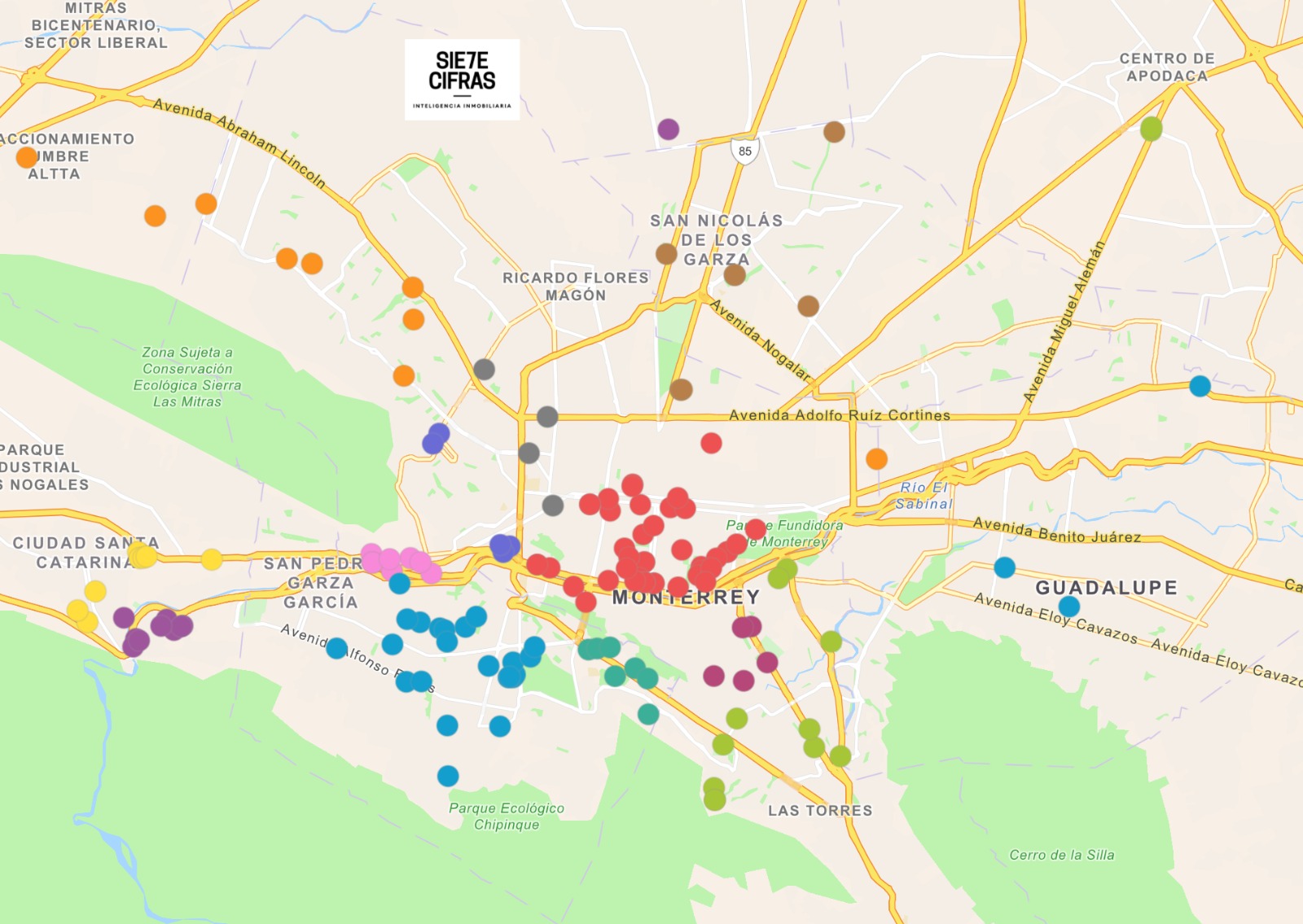Viewport: 1303px width, 924px height.
Task: Select the purple marker left of Highway 85 shield
Action: (x=668, y=129)
